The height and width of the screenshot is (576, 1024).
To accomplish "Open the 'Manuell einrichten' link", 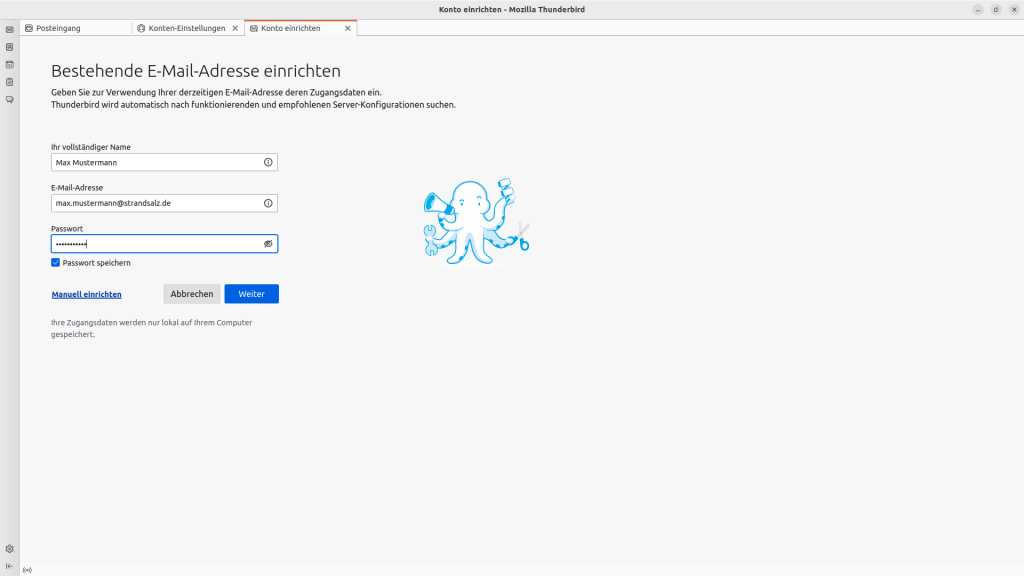I will coord(86,295).
